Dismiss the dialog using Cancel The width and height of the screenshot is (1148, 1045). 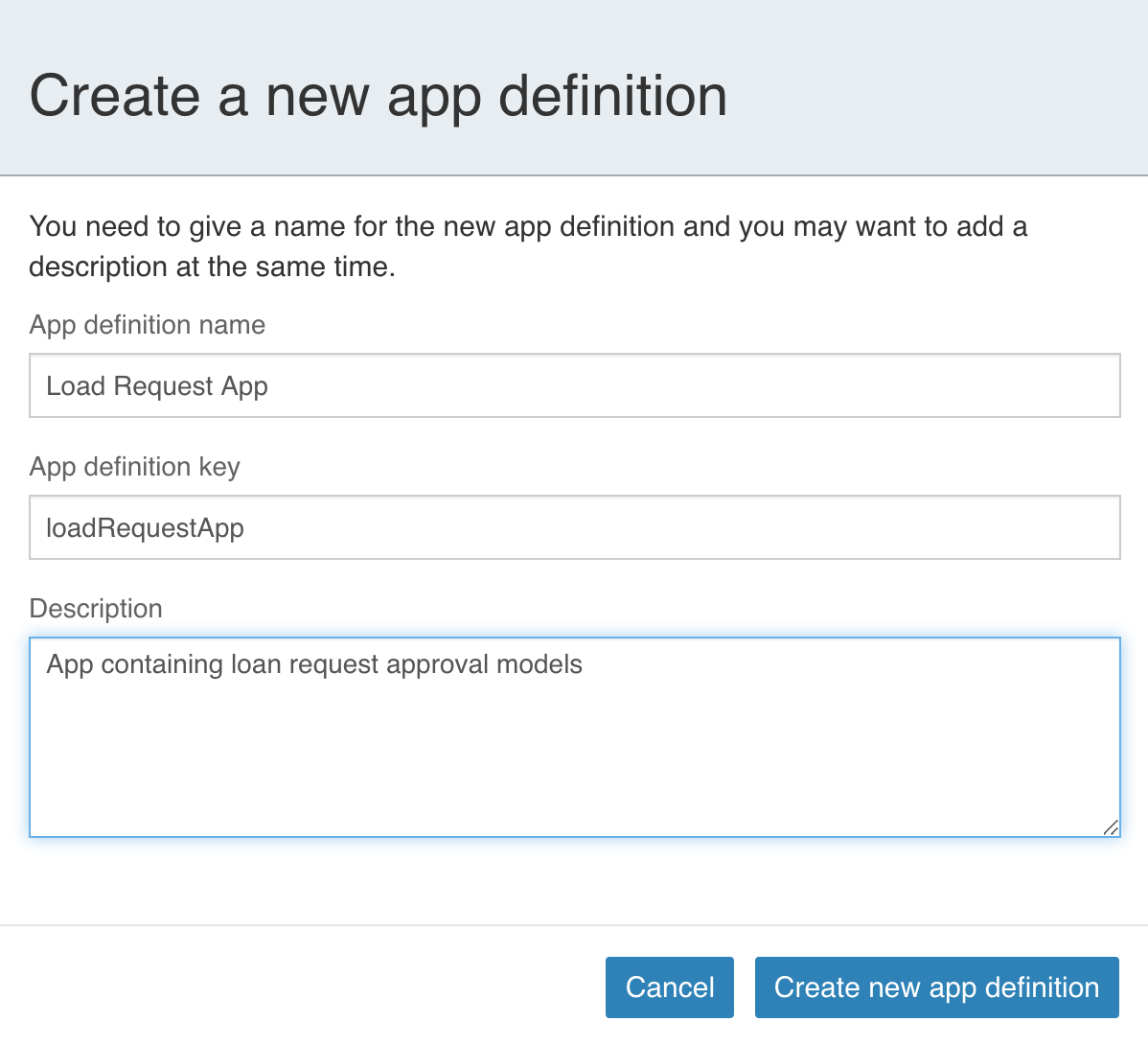tap(669, 987)
